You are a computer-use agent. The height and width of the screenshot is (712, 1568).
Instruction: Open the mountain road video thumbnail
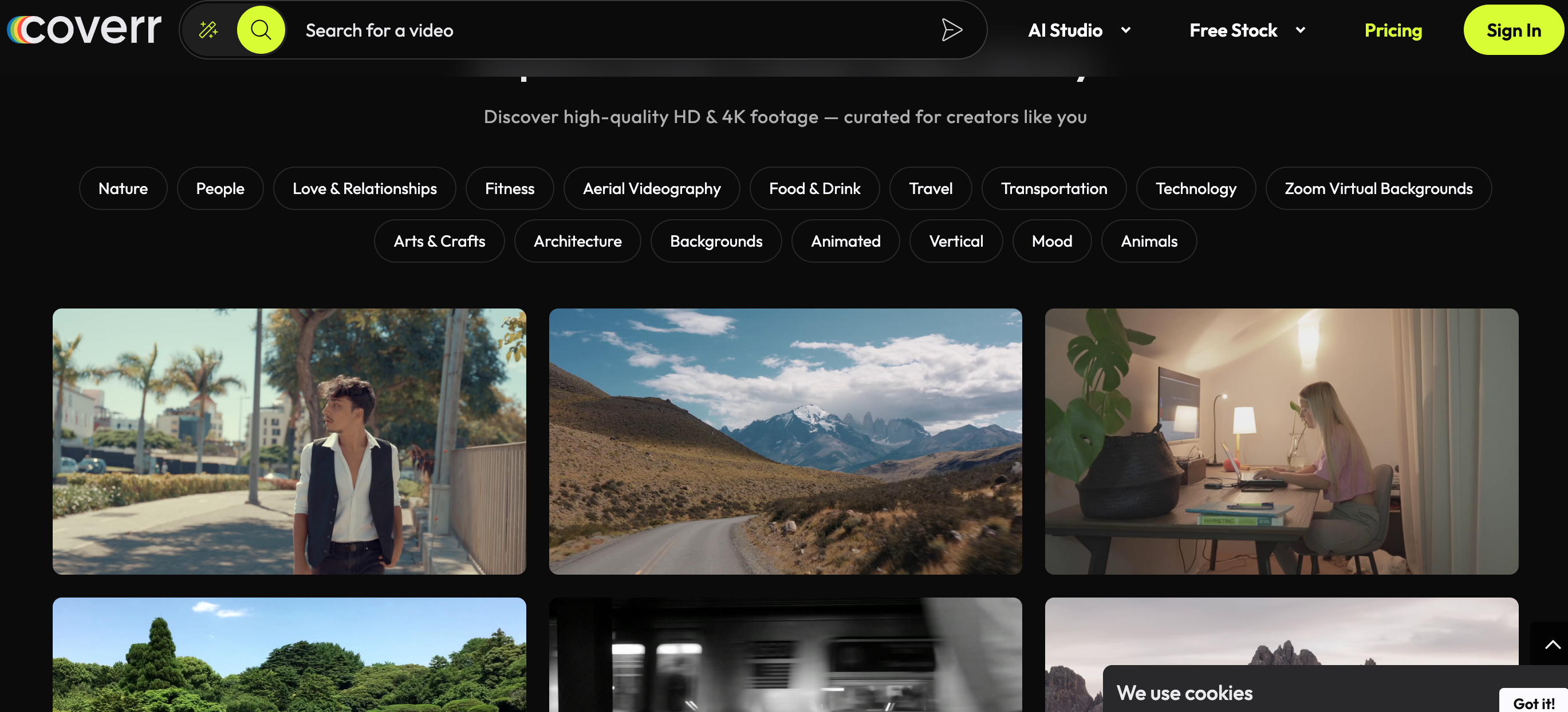tap(785, 441)
